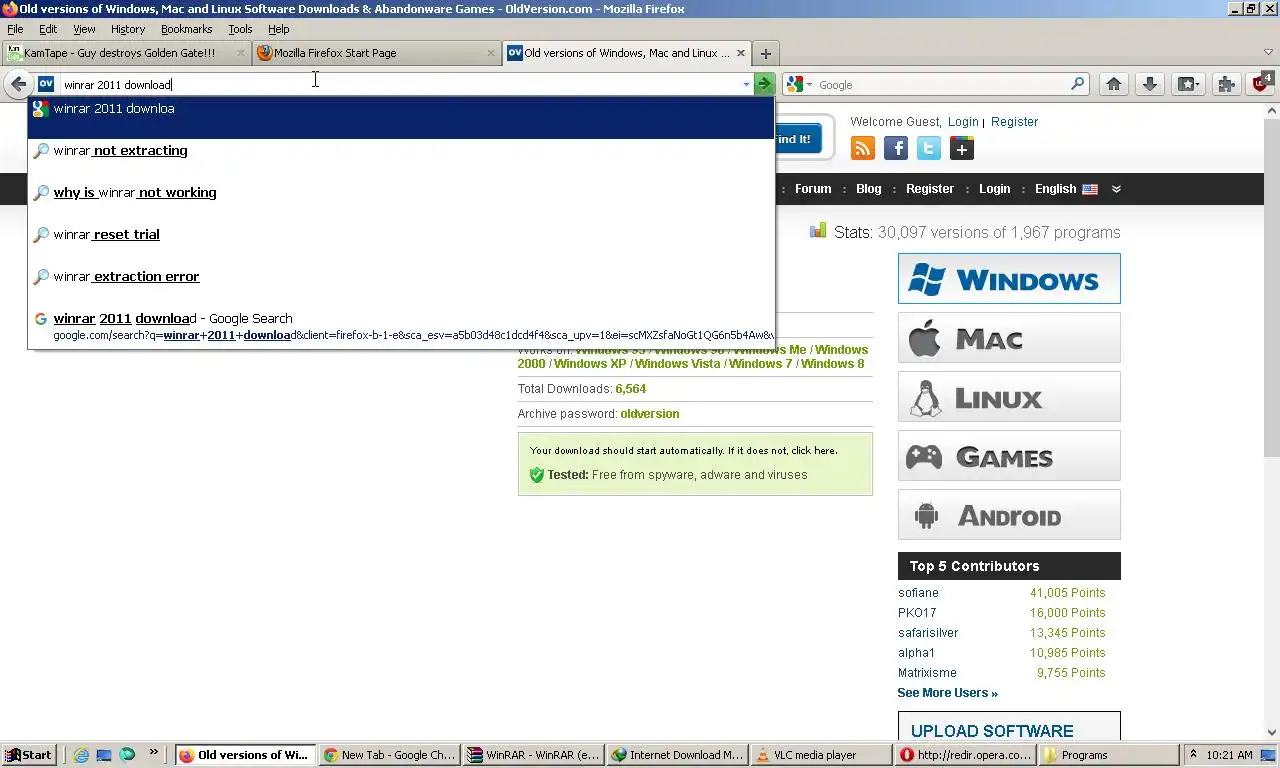The height and width of the screenshot is (768, 1280).
Task: Click the black plus share icon
Action: point(962,149)
